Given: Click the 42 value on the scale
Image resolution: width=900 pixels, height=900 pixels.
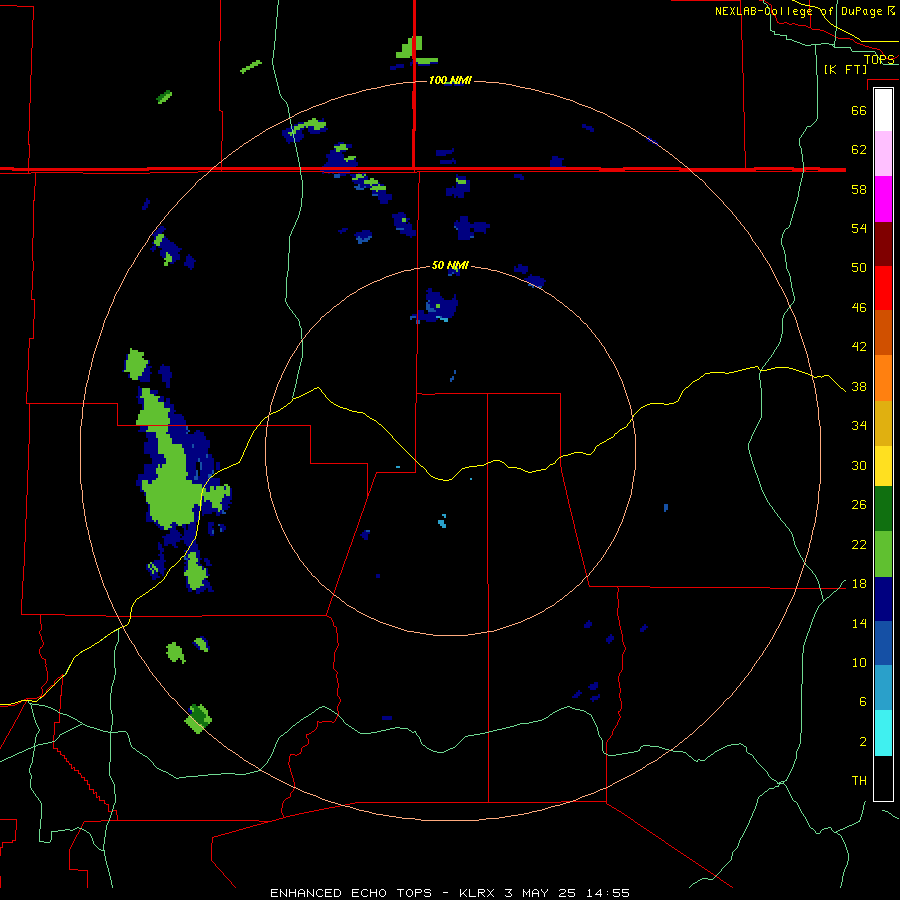Looking at the screenshot, I should (859, 346).
